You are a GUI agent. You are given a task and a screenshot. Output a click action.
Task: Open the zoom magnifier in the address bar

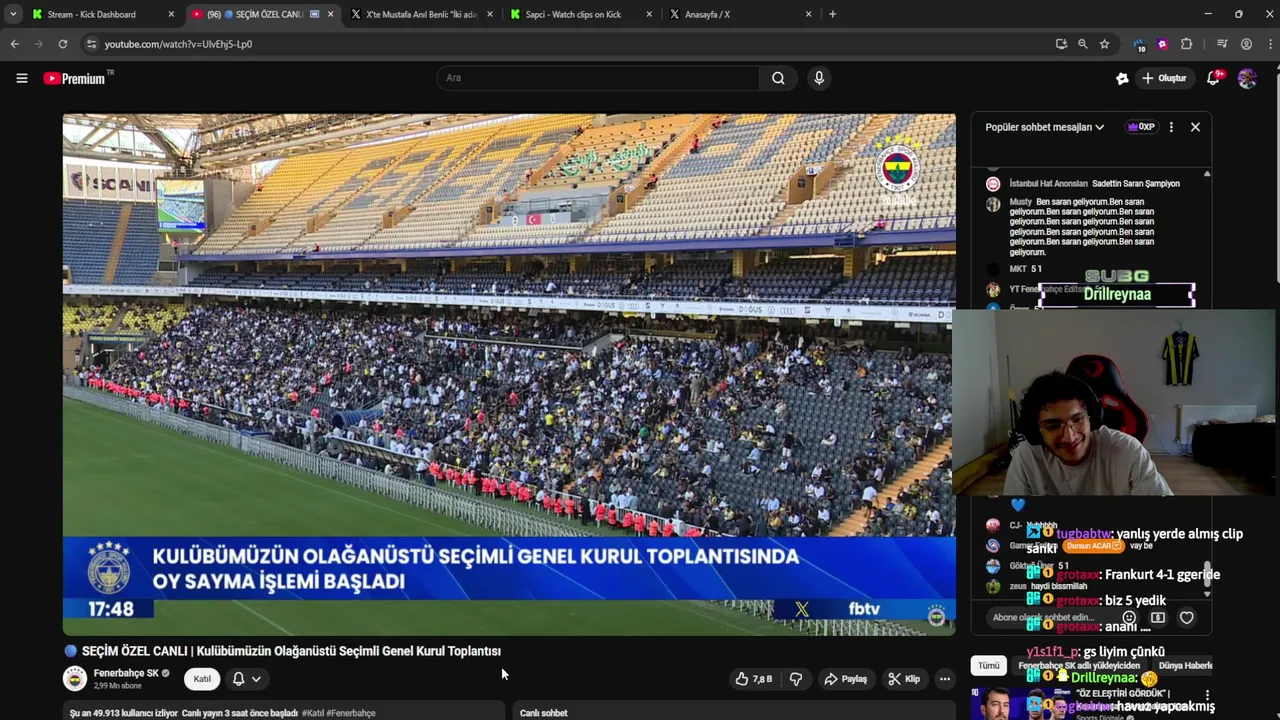click(x=1083, y=44)
